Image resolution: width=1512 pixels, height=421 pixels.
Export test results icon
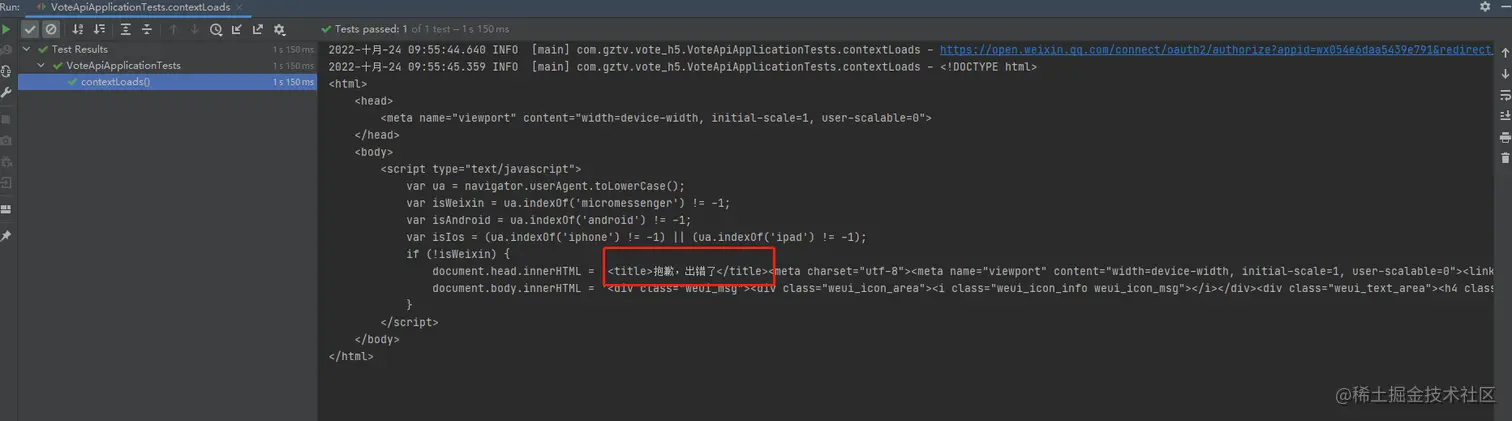point(258,29)
